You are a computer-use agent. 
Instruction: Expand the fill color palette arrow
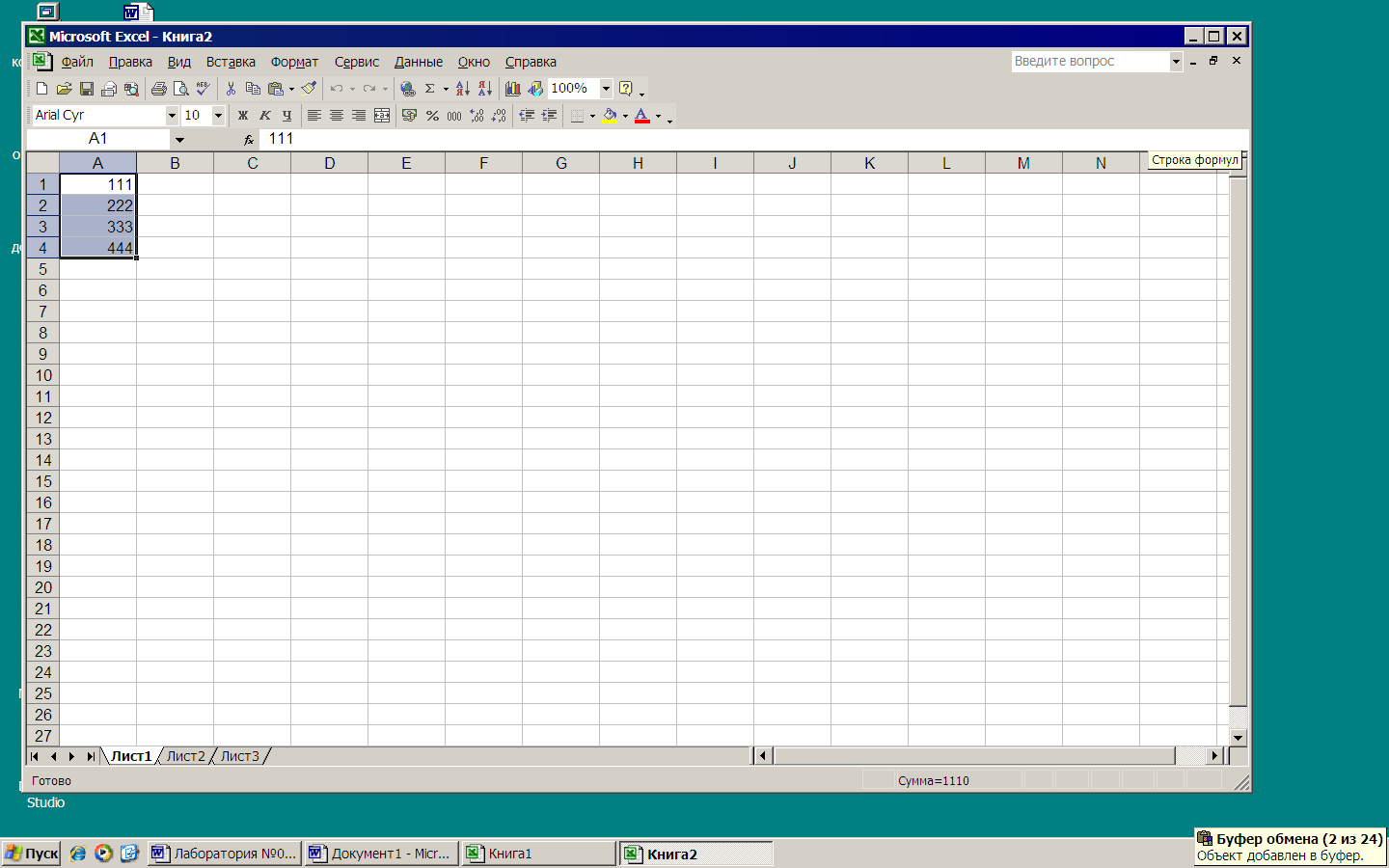pos(625,116)
